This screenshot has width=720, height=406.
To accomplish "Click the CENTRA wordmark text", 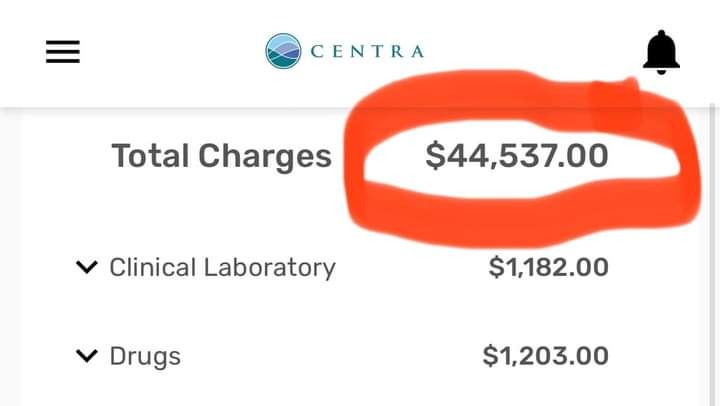I will click(367, 52).
